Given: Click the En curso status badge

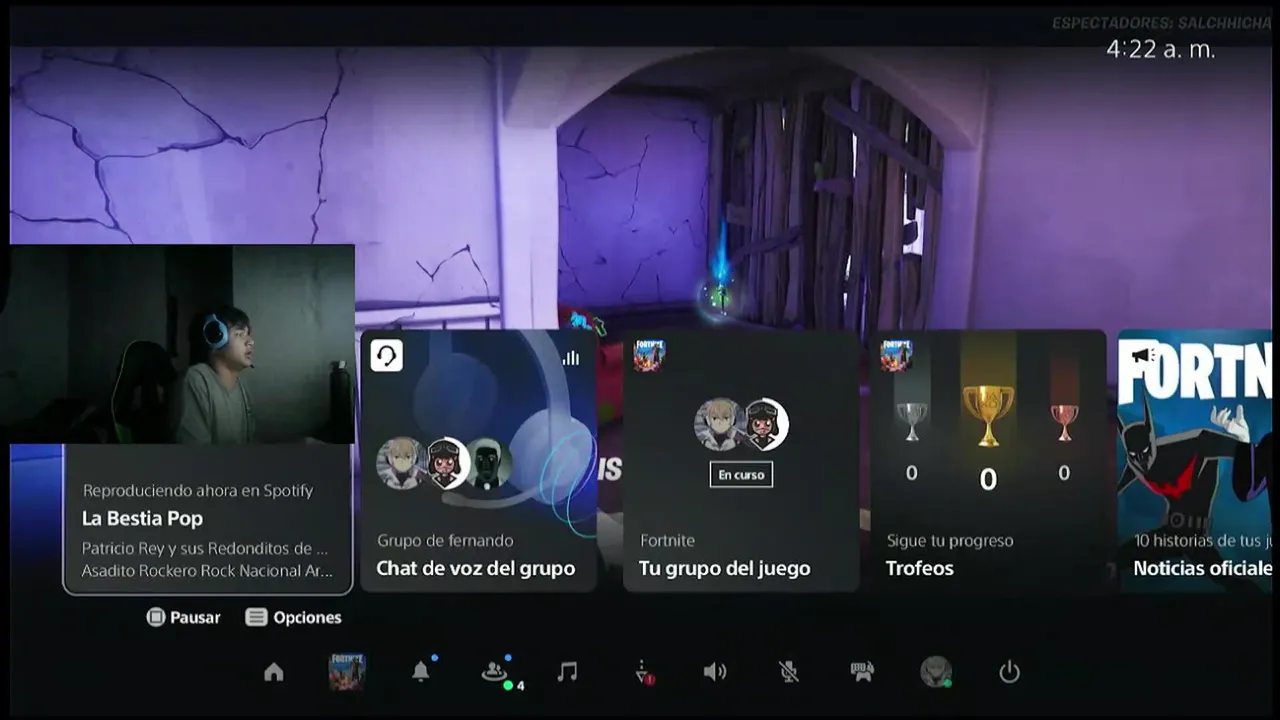Looking at the screenshot, I should click(741, 475).
